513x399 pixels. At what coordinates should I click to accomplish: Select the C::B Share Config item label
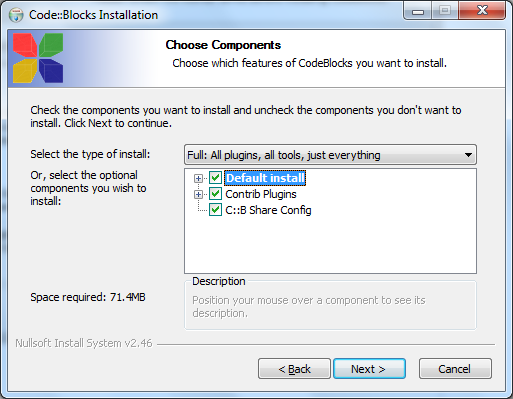point(268,210)
